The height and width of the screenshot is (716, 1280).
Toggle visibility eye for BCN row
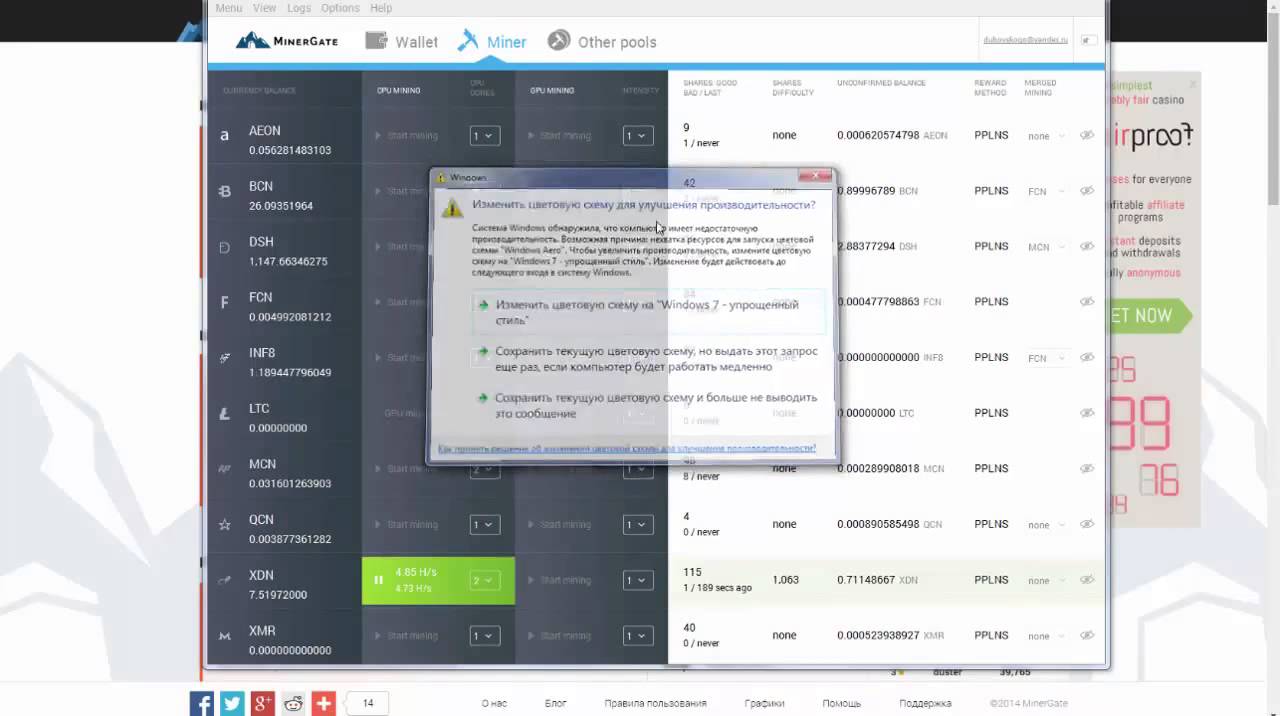coord(1087,191)
